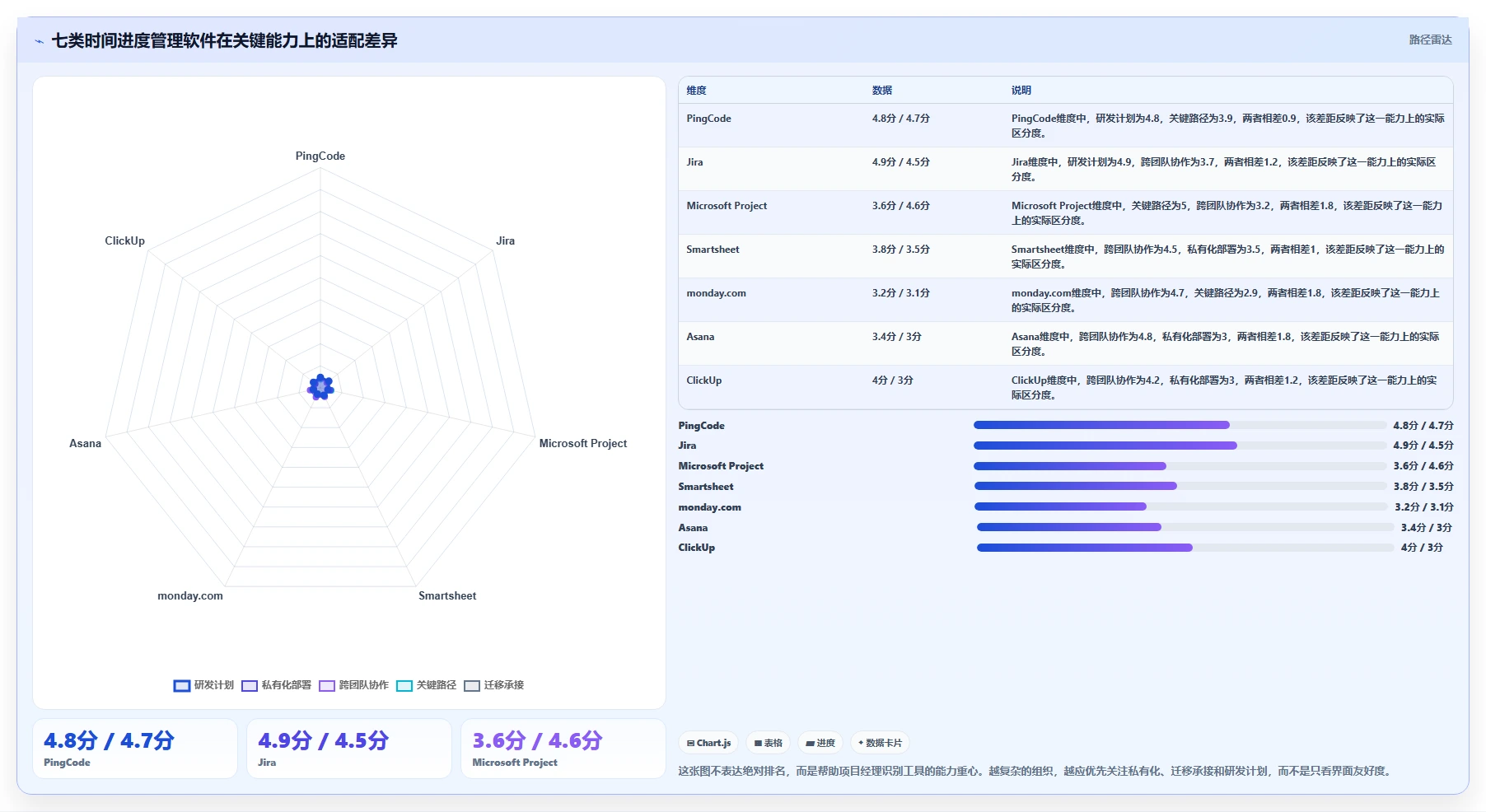Click the 数据 column header
1486x812 pixels.
[882, 91]
